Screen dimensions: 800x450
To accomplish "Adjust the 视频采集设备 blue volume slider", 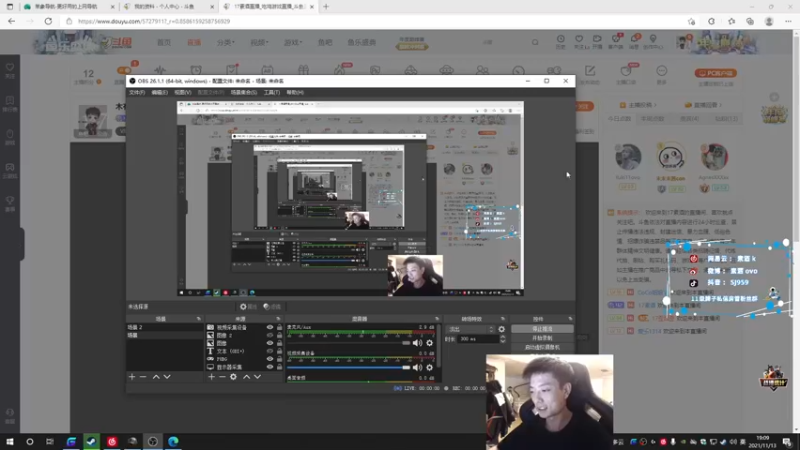I will [348, 367].
